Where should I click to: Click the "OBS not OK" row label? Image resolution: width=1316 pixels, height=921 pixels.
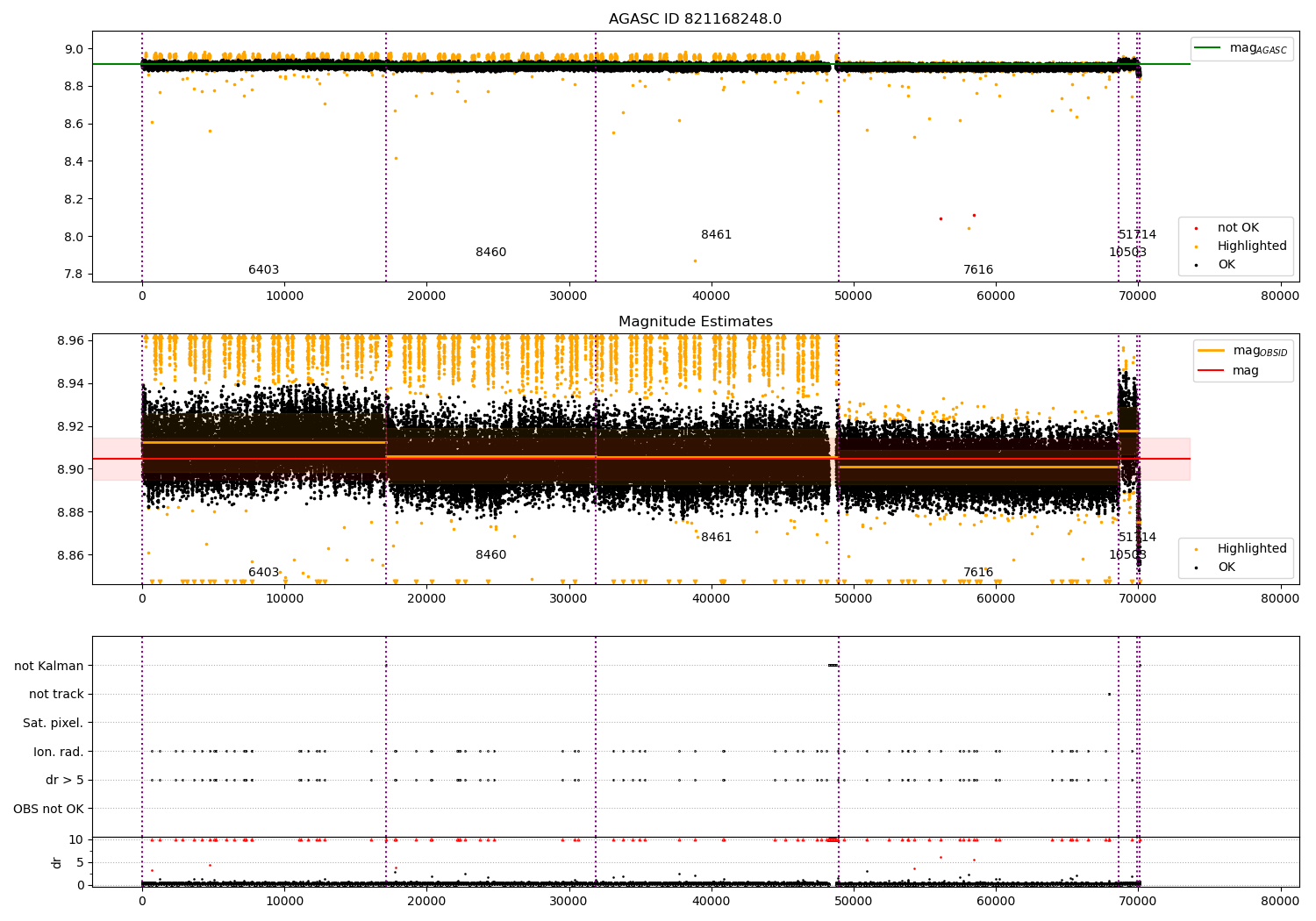48,809
